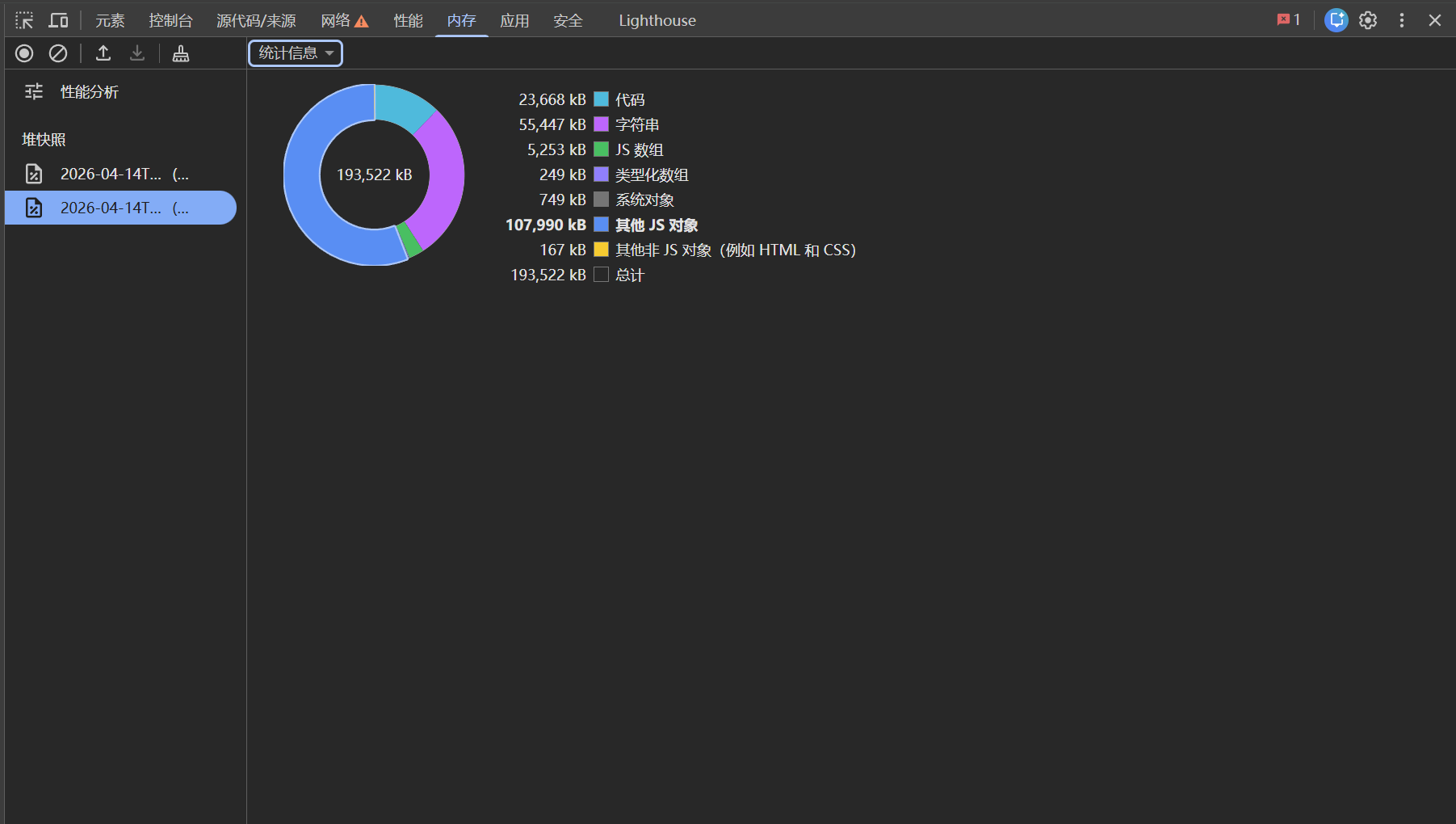
Task: Open the 统计信息 view dropdown
Action: pyautogui.click(x=296, y=53)
